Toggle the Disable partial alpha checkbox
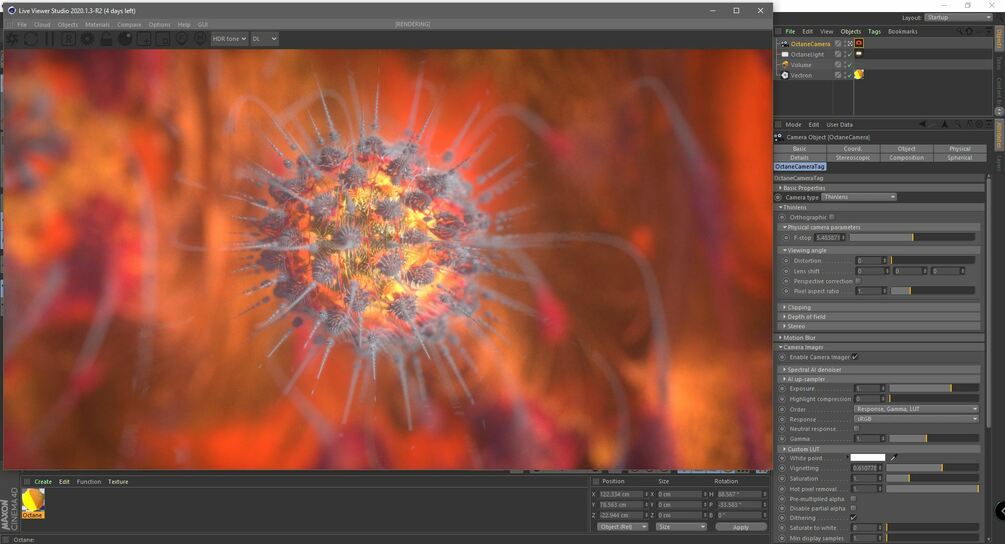Image resolution: width=1005 pixels, height=544 pixels. [853, 508]
